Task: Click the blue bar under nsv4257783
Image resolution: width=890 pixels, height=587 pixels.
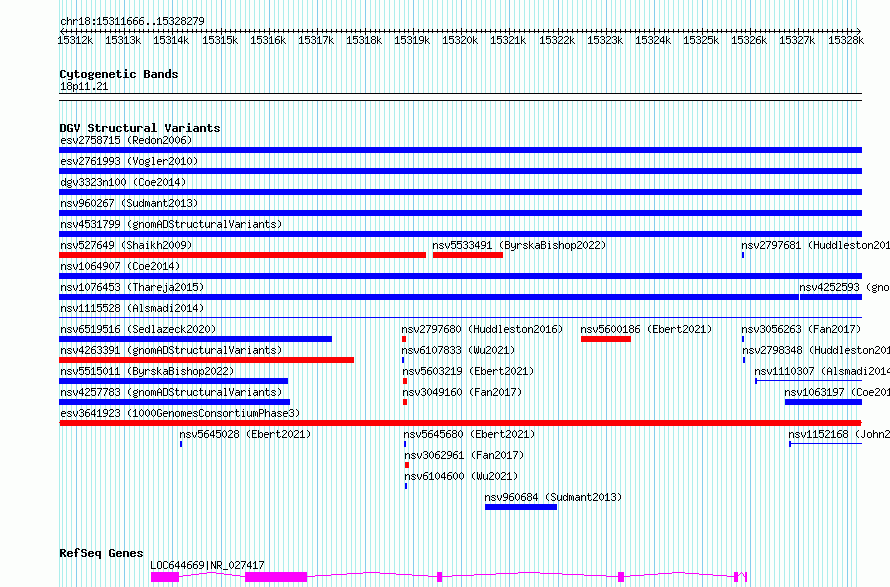Action: [x=174, y=402]
